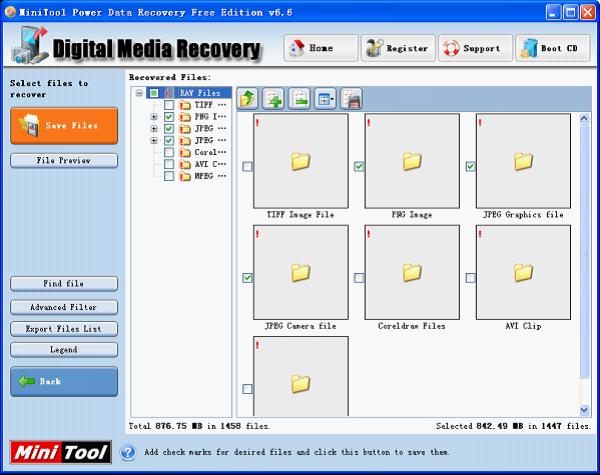
Task: Check the Corel folder checkbox in tree
Action: pyautogui.click(x=169, y=152)
